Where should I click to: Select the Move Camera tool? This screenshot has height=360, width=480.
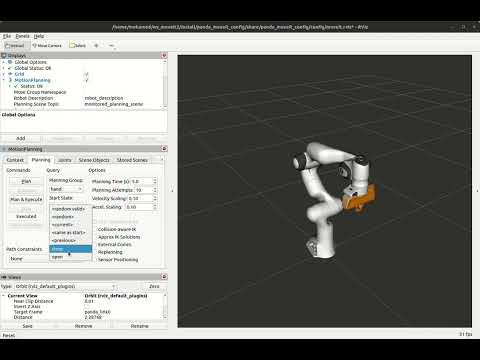click(47, 46)
